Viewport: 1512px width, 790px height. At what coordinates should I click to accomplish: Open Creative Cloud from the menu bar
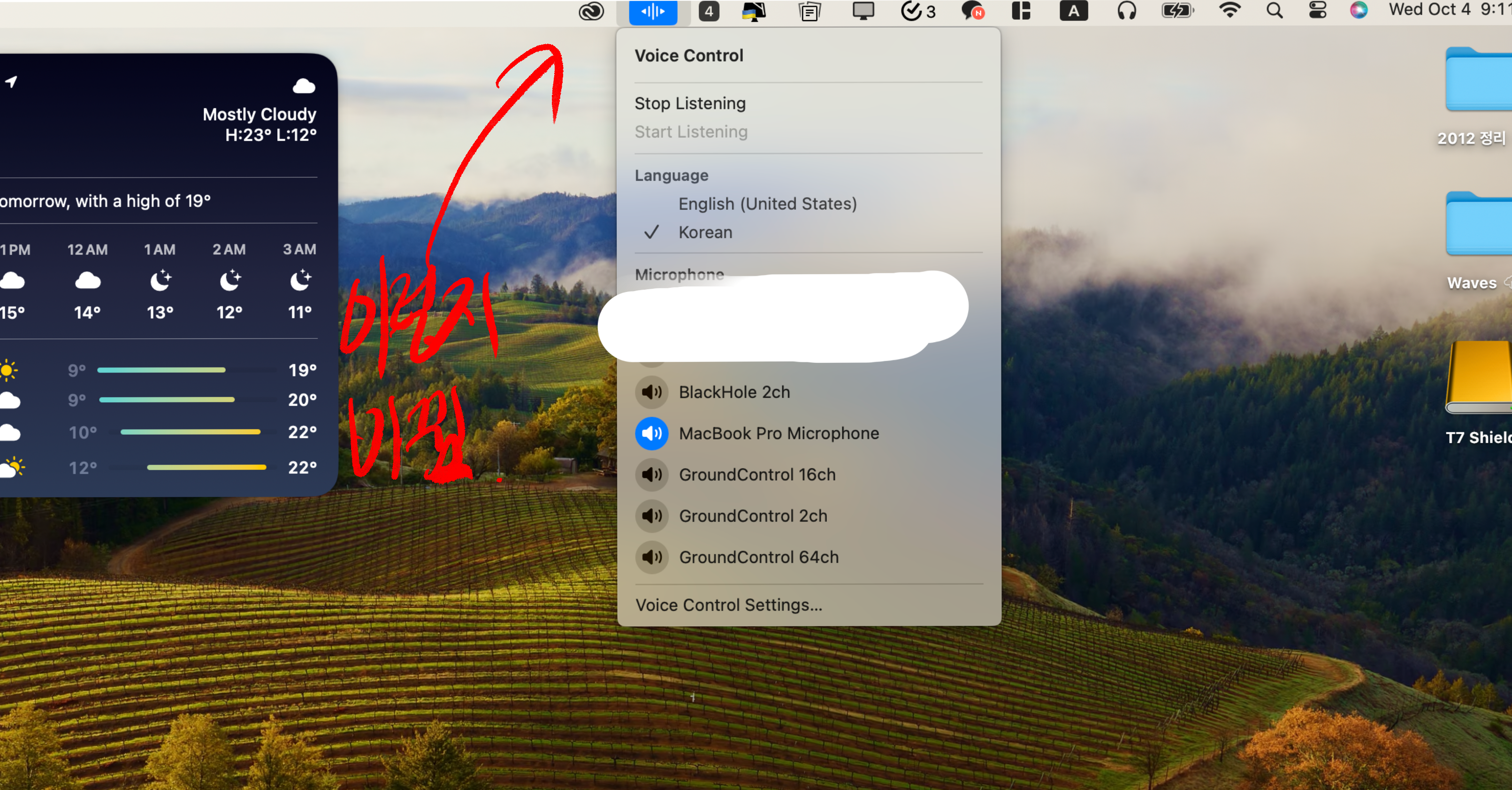pos(591,11)
